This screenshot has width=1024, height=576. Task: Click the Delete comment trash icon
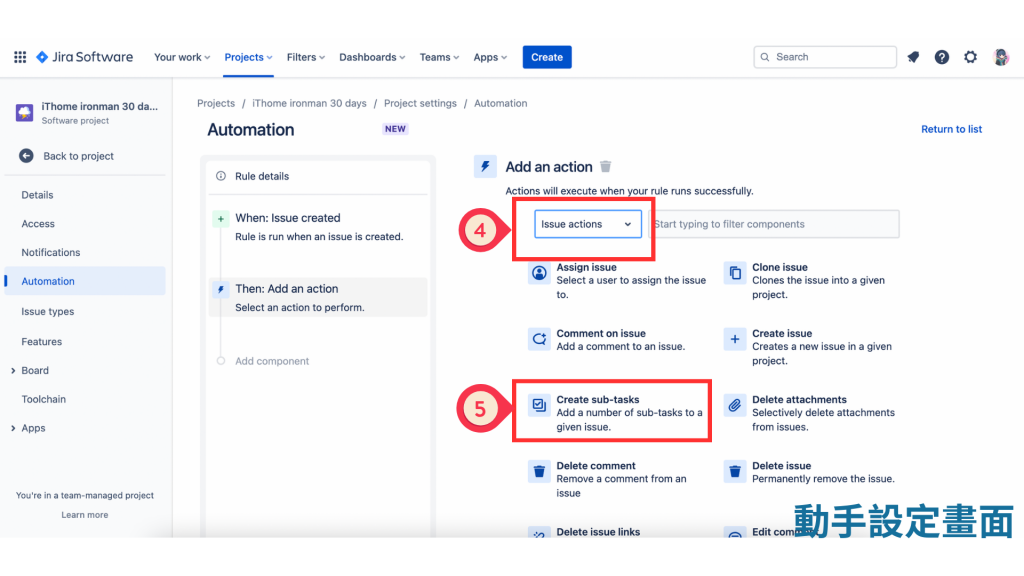pos(539,472)
